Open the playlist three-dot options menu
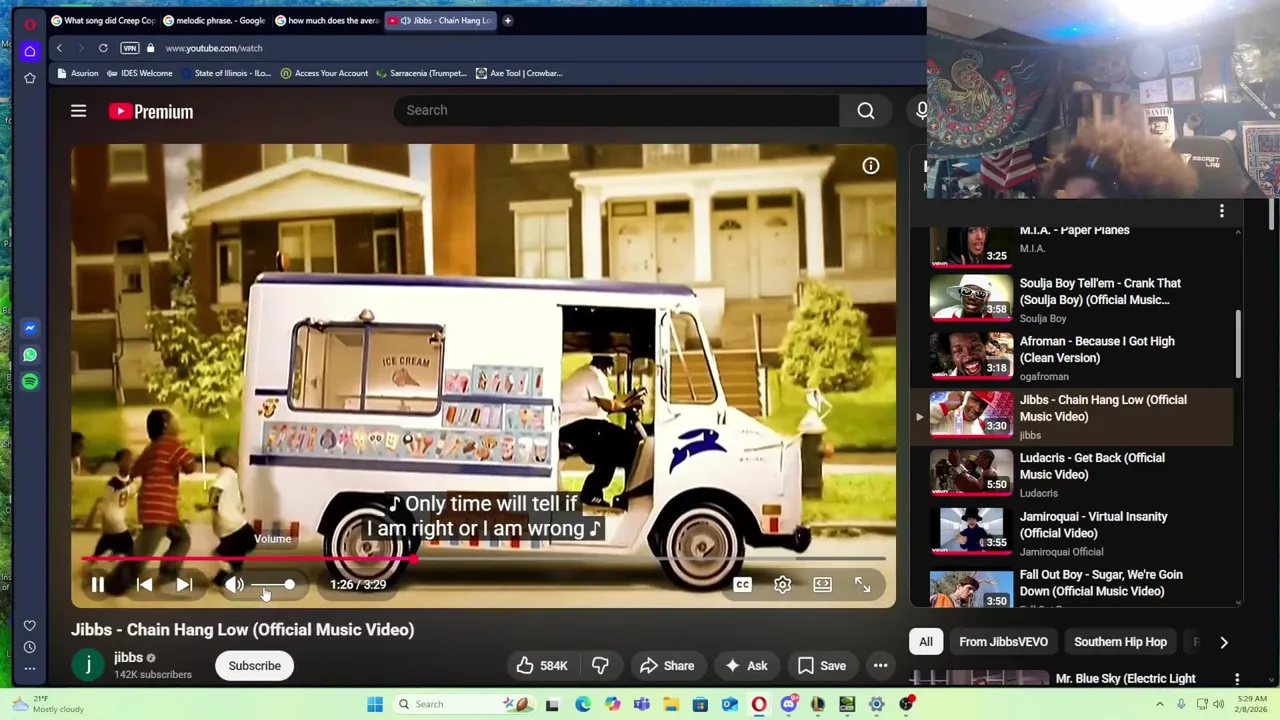Image resolution: width=1280 pixels, height=720 pixels. [x=1221, y=211]
